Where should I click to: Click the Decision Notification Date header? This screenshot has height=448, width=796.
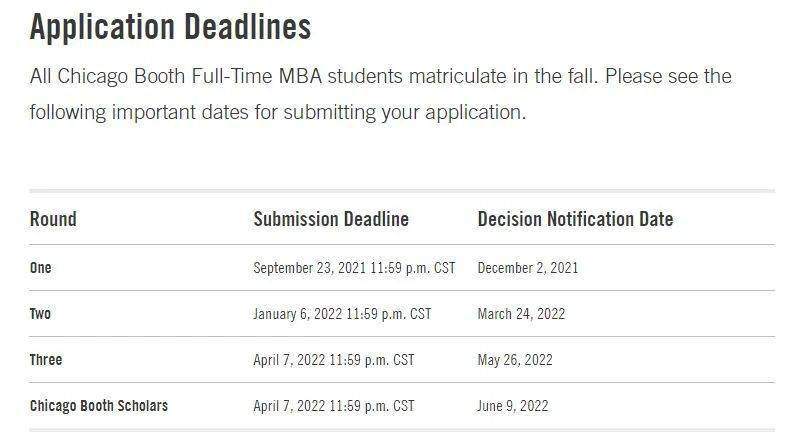(575, 219)
